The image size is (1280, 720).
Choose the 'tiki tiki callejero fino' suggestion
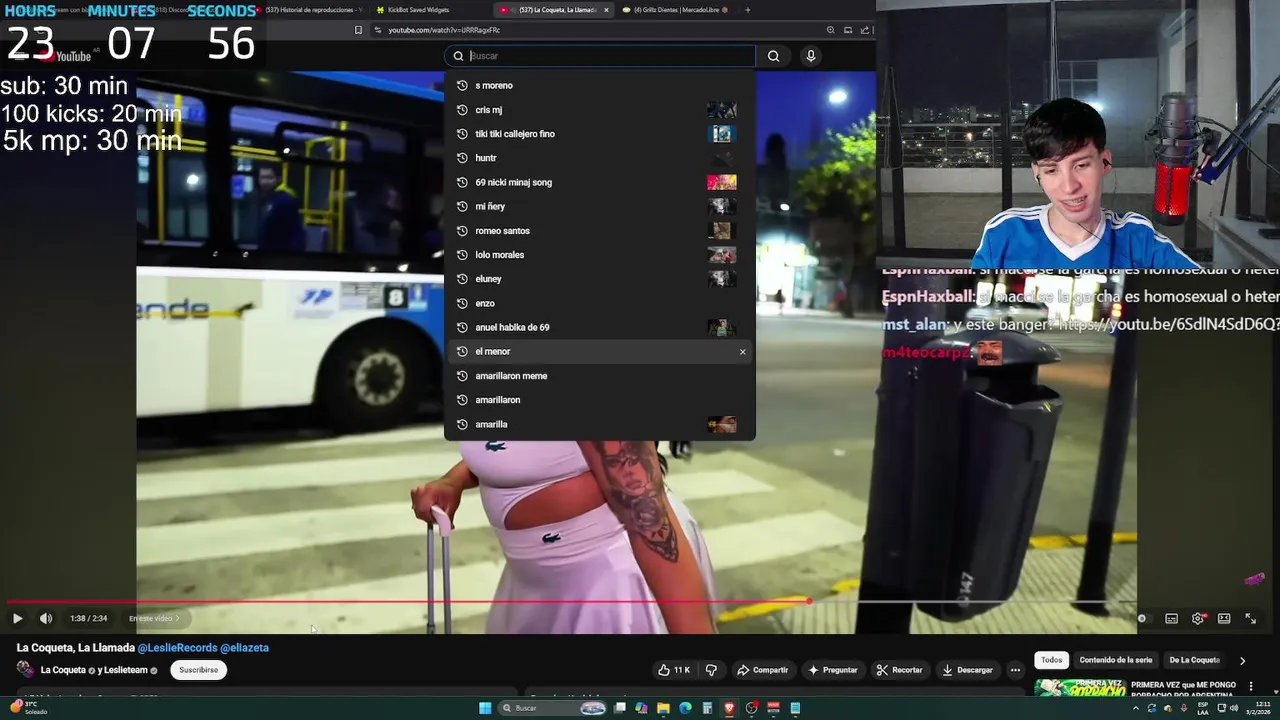point(600,134)
